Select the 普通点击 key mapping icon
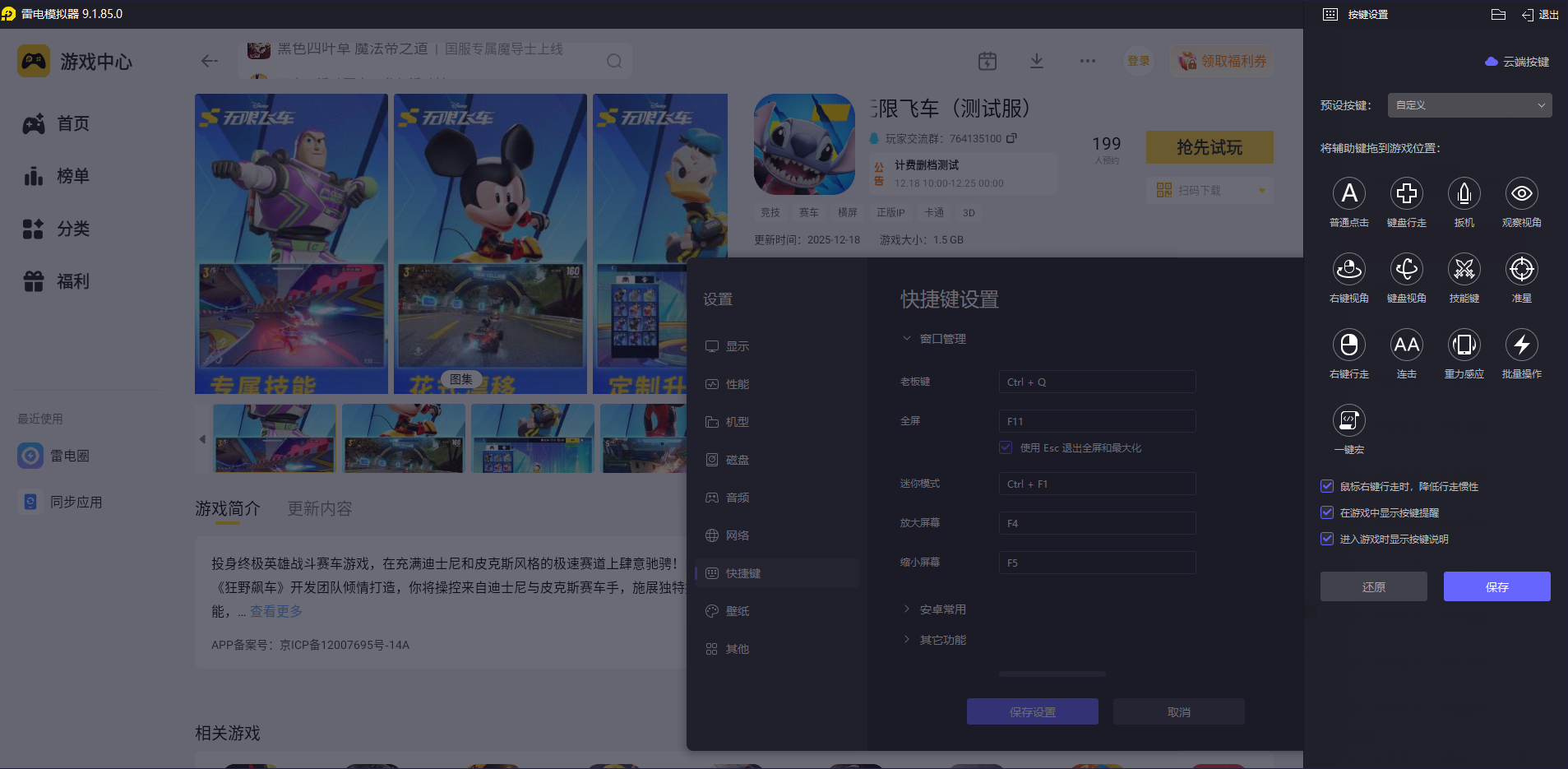The height and width of the screenshot is (769, 1568). (1349, 195)
